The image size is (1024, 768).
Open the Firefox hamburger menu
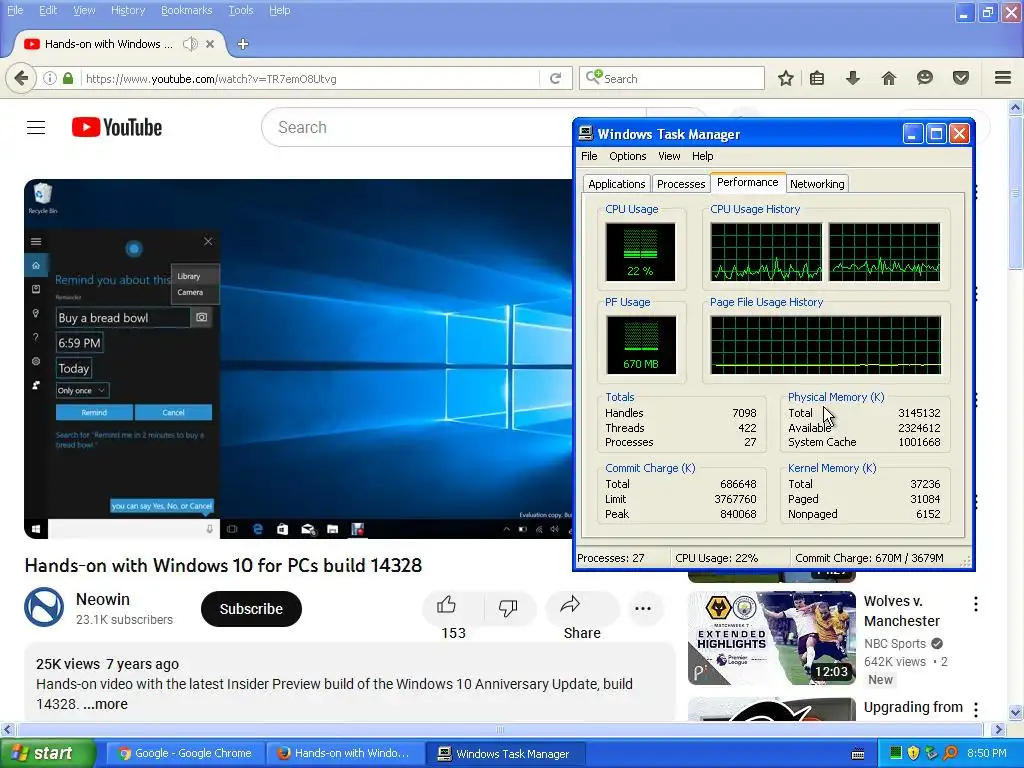(1003, 78)
